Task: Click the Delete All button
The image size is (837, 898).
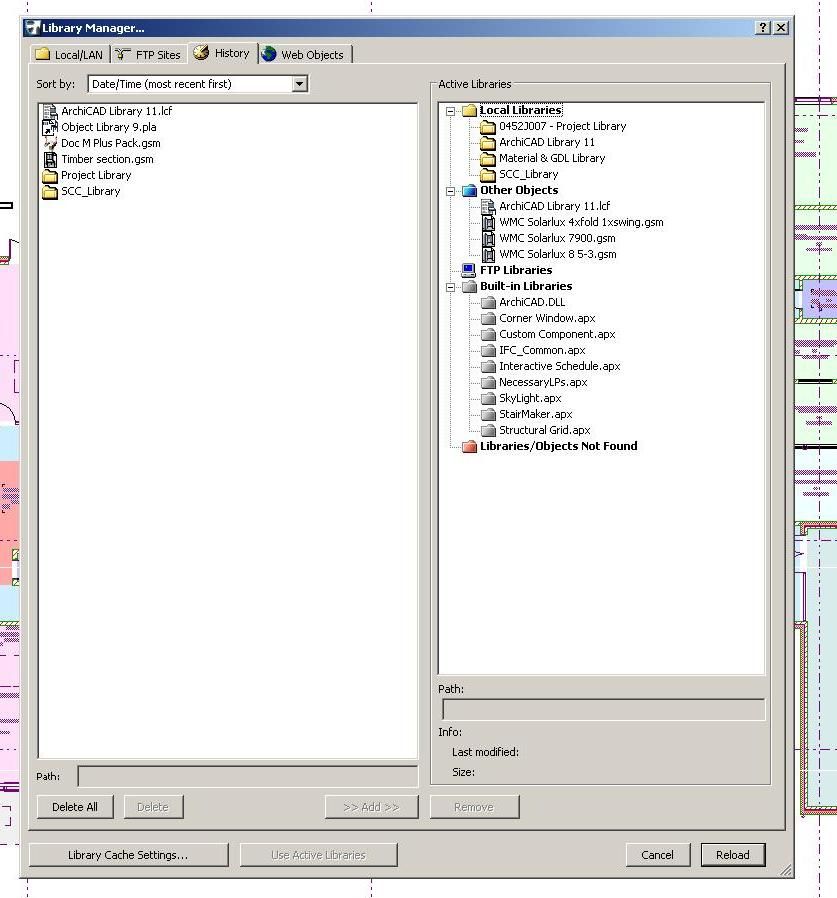Action: [x=75, y=807]
